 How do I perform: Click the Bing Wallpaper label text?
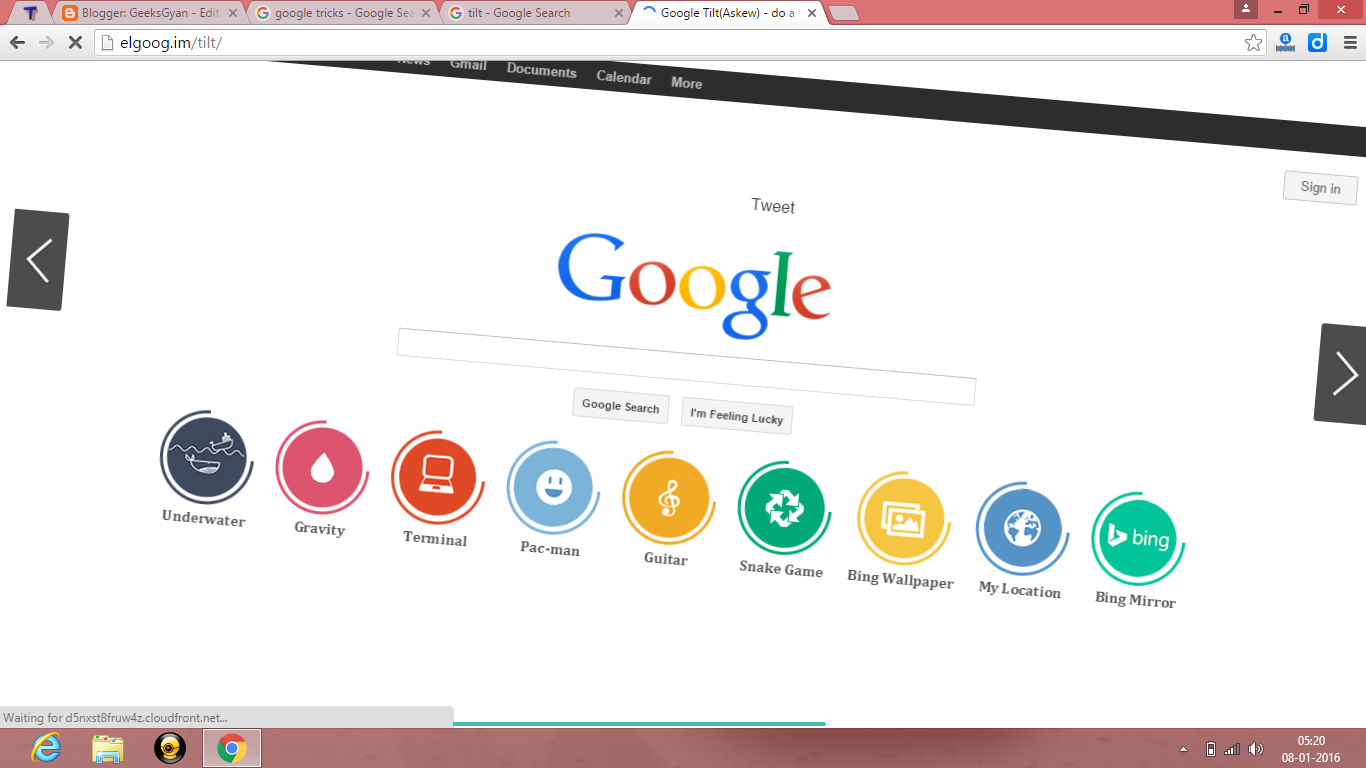click(x=900, y=578)
